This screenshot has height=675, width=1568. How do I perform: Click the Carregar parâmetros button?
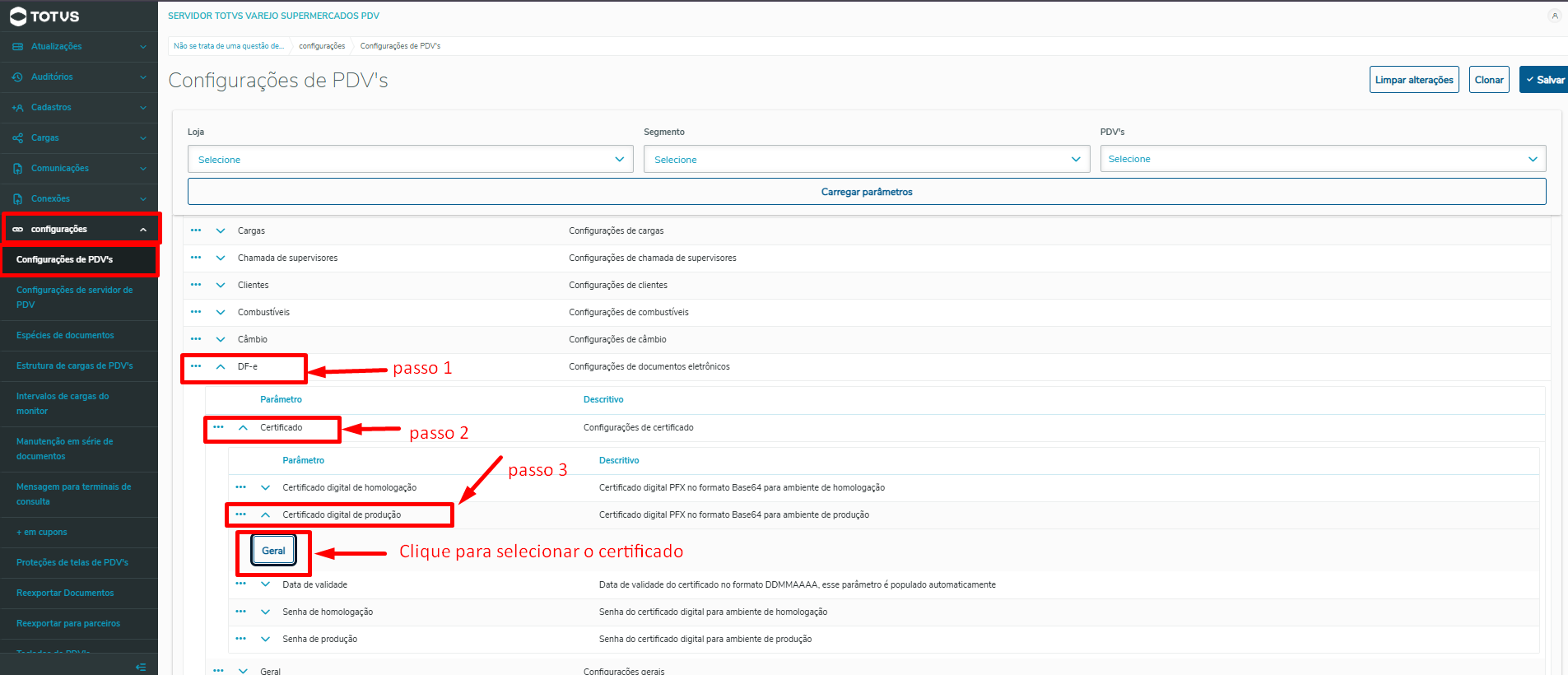[867, 192]
